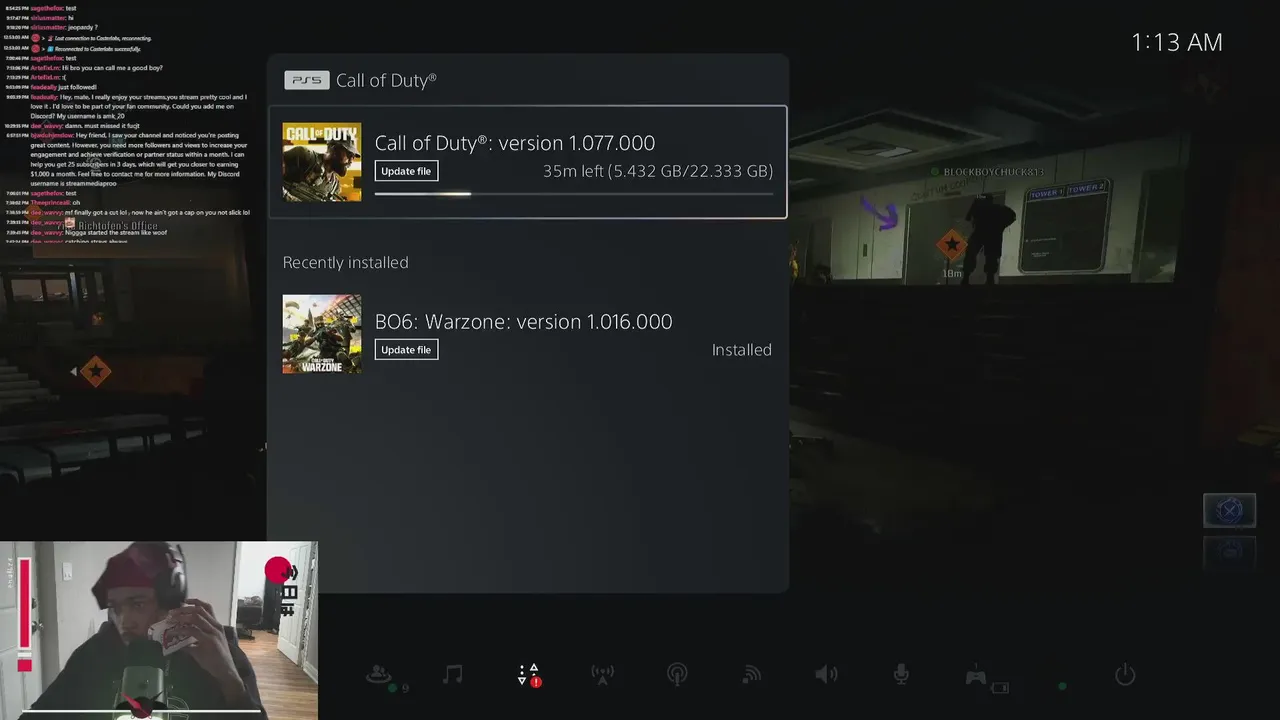Click Update file under Call of Duty 1.077.000
The image size is (1280, 720).
coord(406,171)
